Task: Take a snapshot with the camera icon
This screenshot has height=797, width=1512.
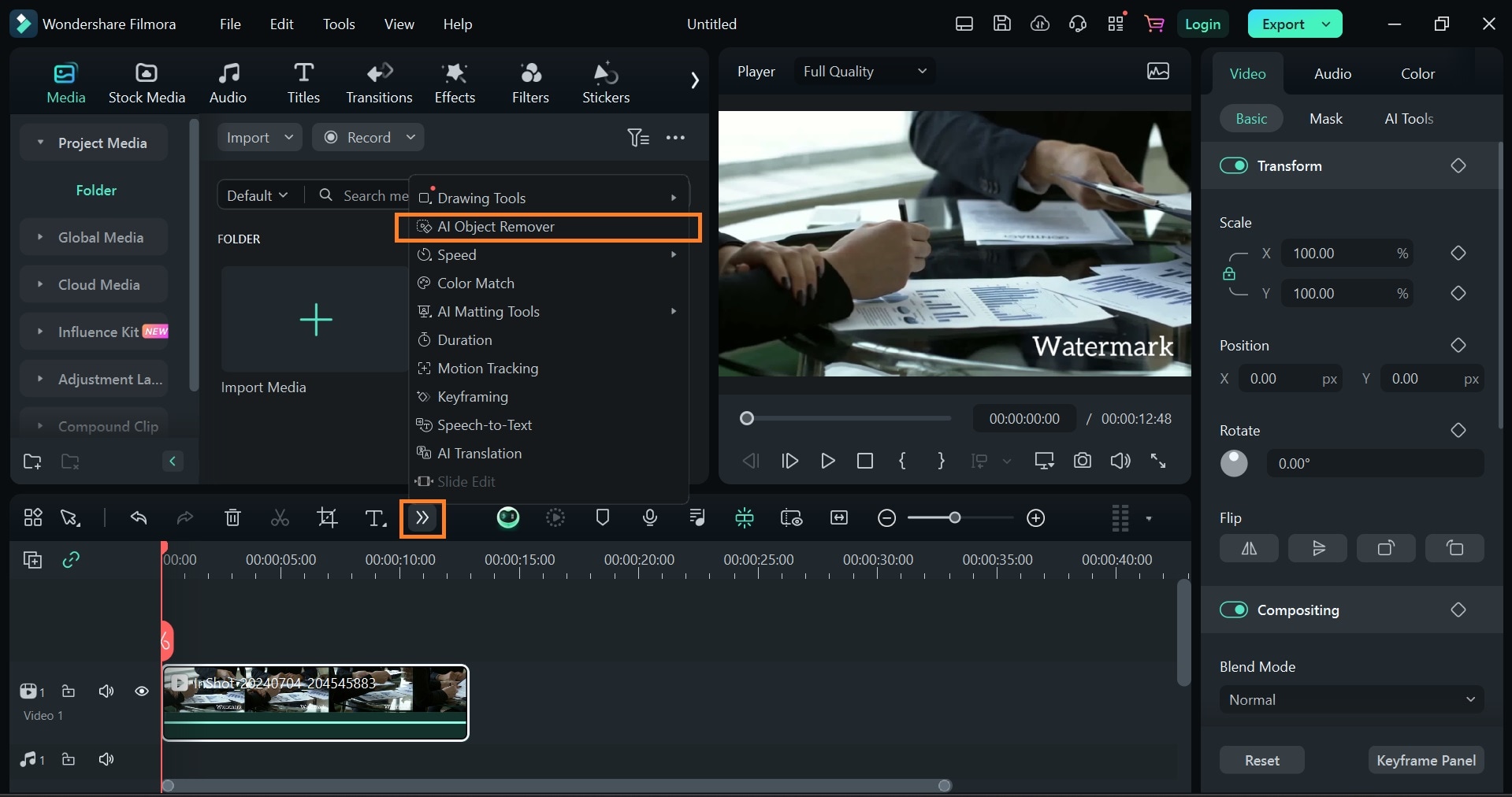Action: [x=1083, y=461]
